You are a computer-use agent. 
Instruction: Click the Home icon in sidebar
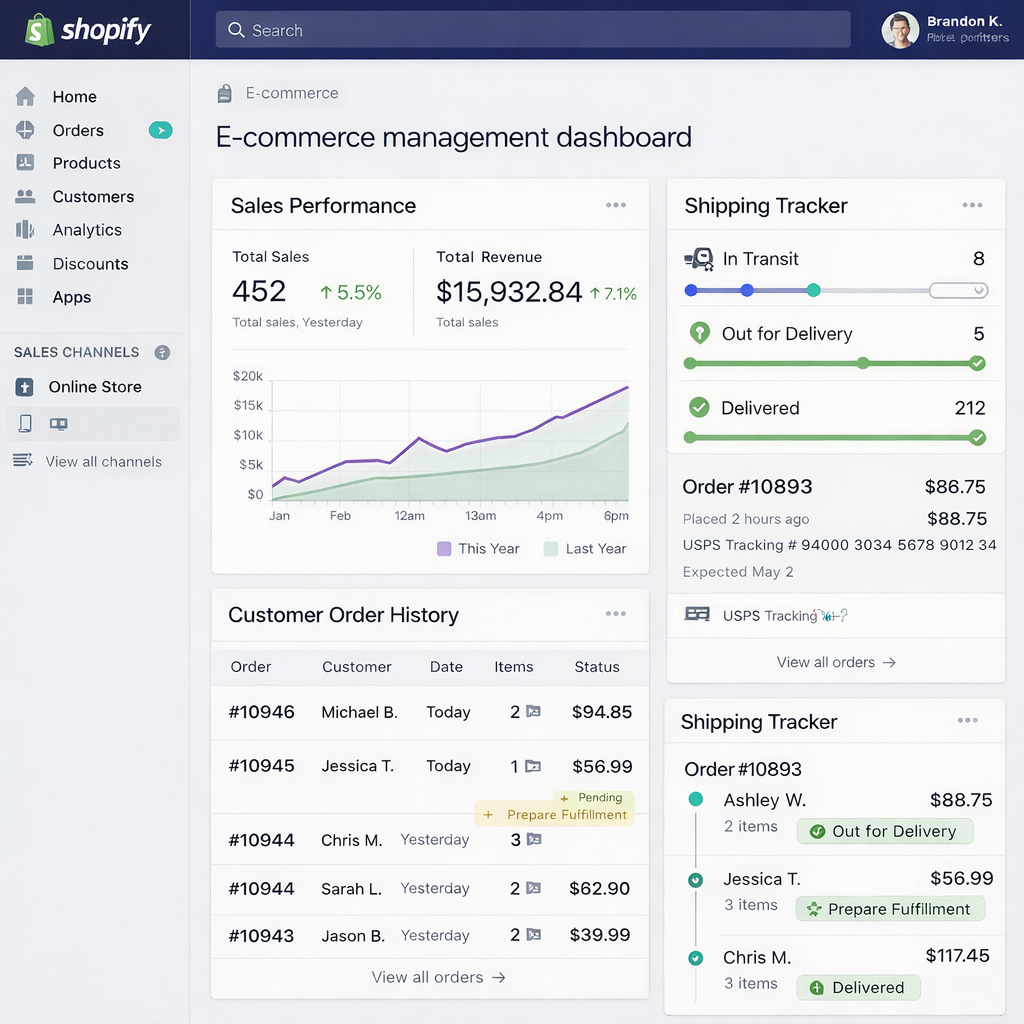[25, 97]
